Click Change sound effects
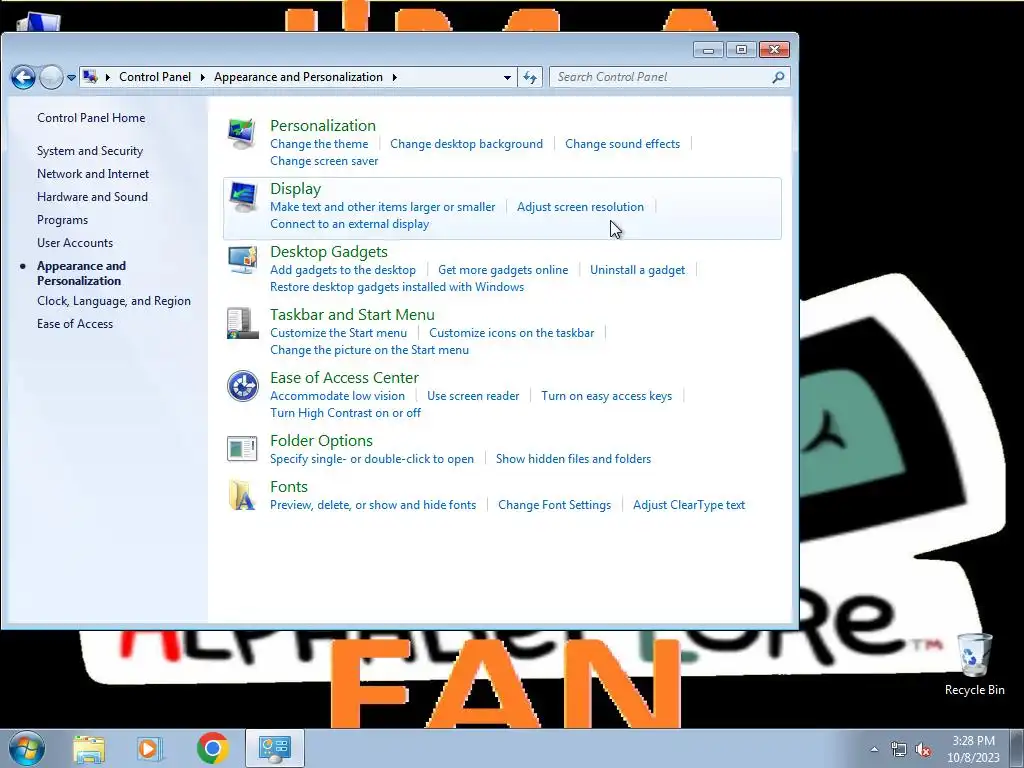Screen dimensions: 1024x768 622,144
